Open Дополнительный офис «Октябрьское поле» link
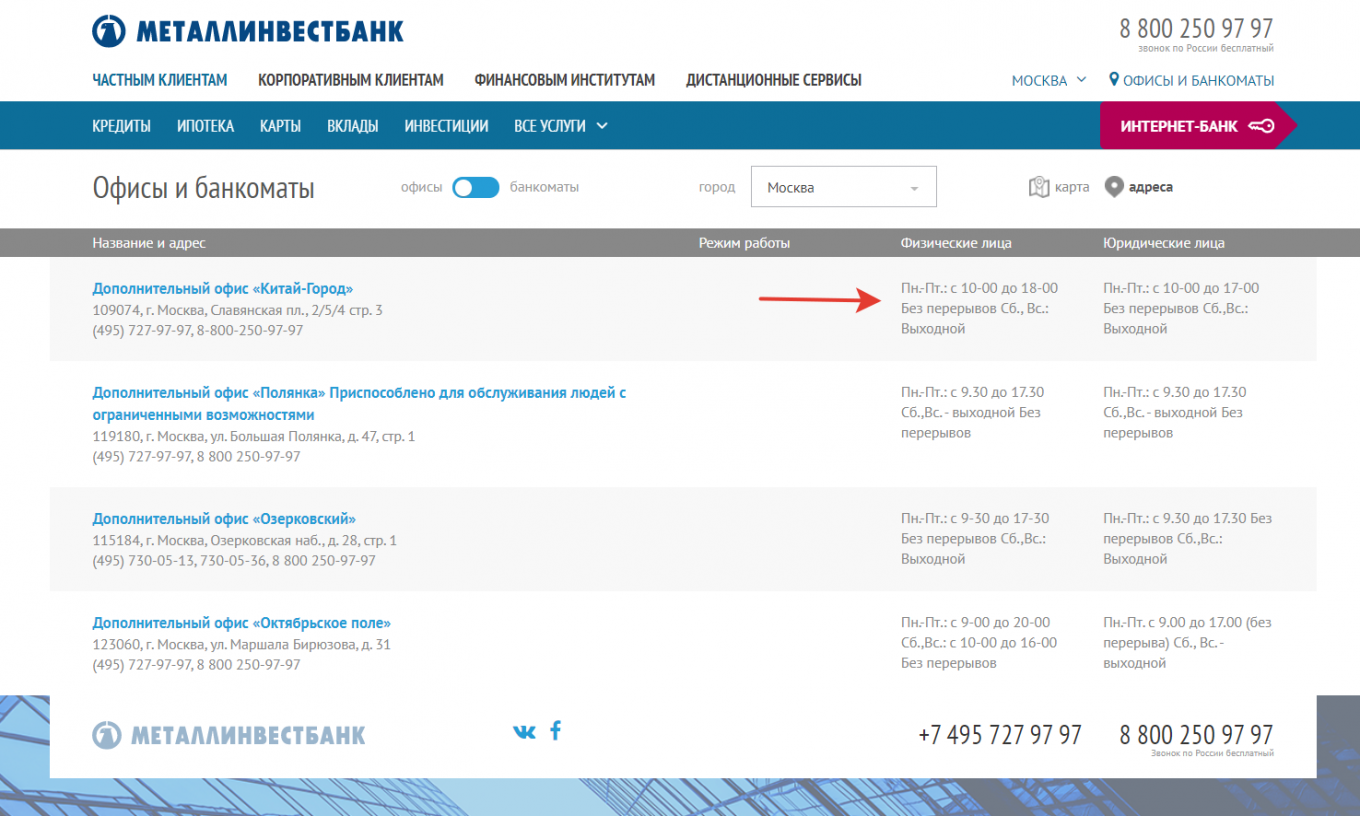 [242, 623]
